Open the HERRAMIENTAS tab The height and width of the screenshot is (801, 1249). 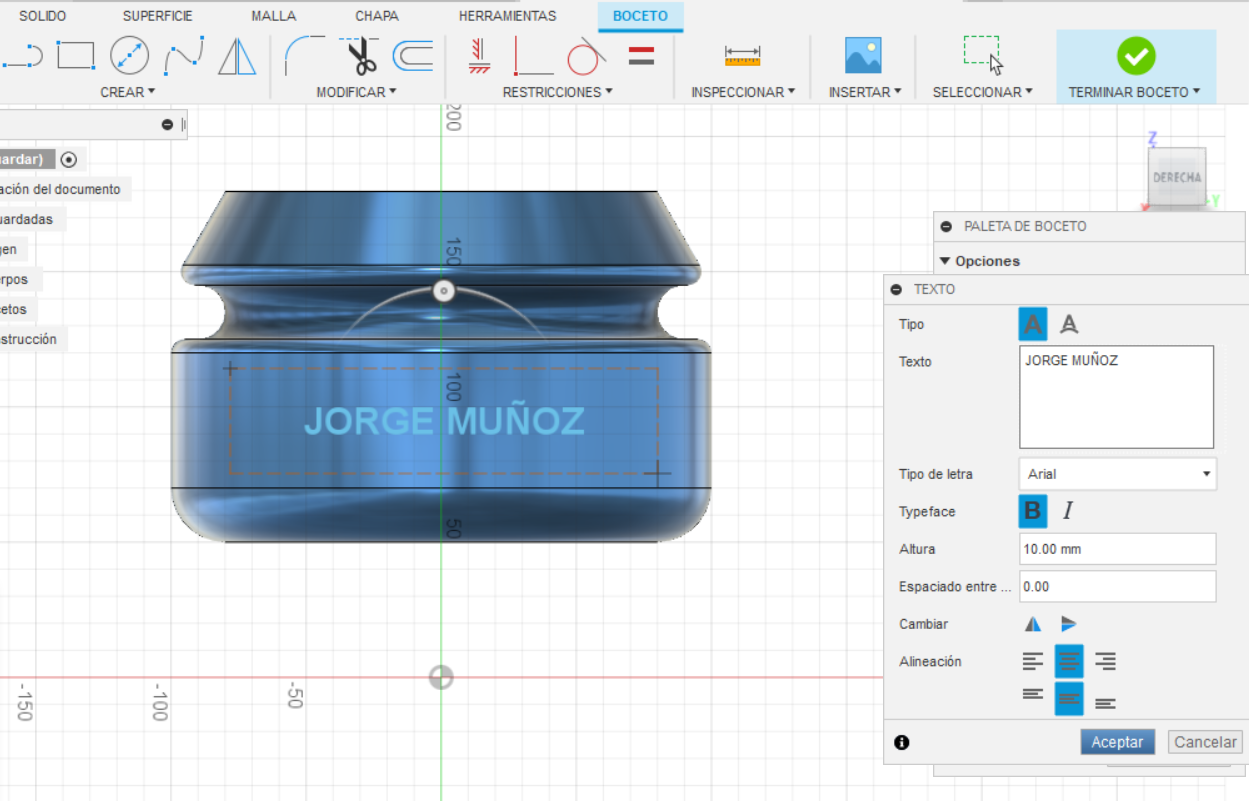pos(507,16)
